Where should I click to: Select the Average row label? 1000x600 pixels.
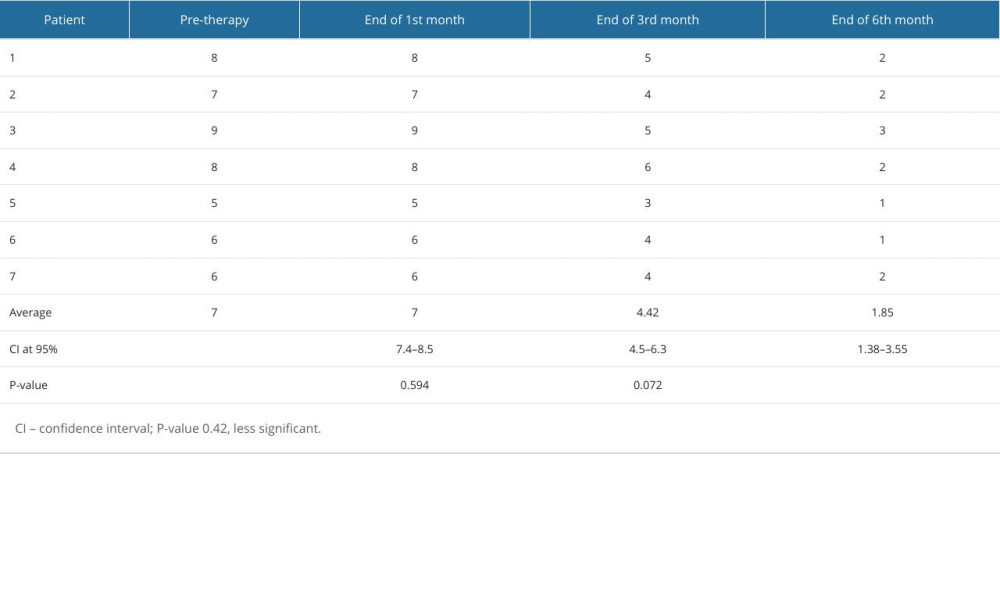(x=31, y=312)
